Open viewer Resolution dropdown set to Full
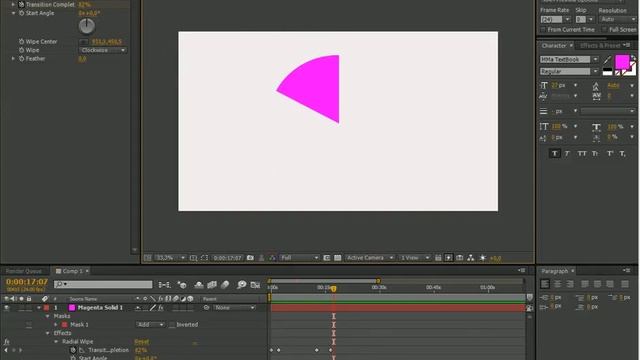The height and width of the screenshot is (360, 640). pos(299,258)
